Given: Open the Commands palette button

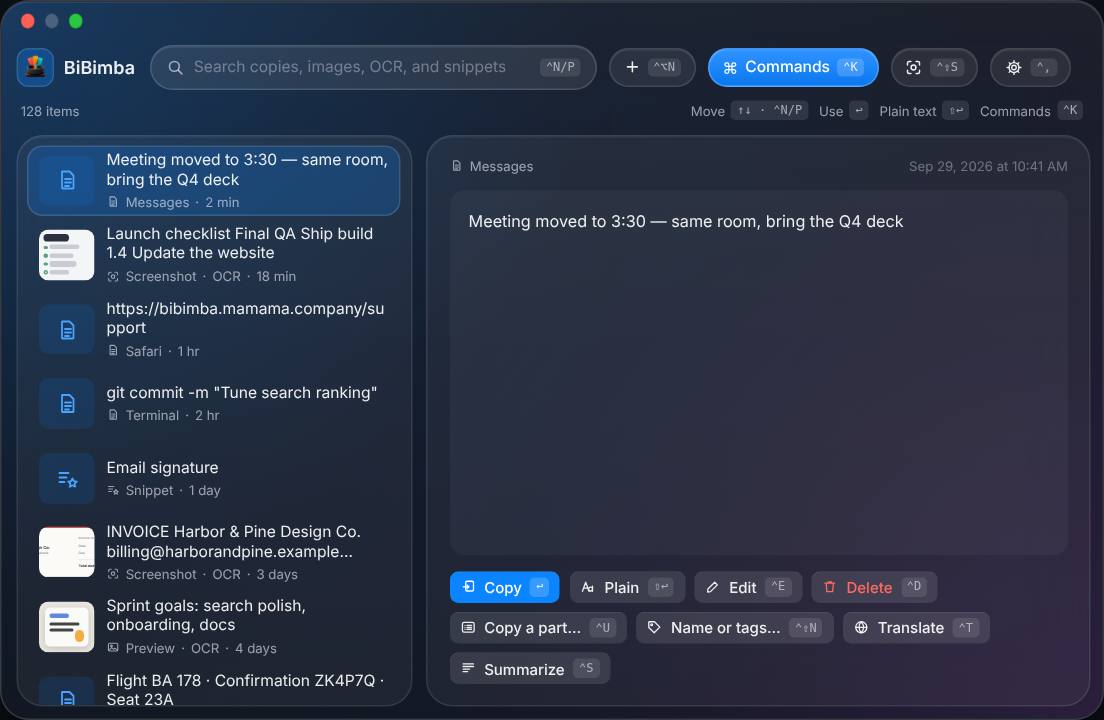Looking at the screenshot, I should coord(793,68).
